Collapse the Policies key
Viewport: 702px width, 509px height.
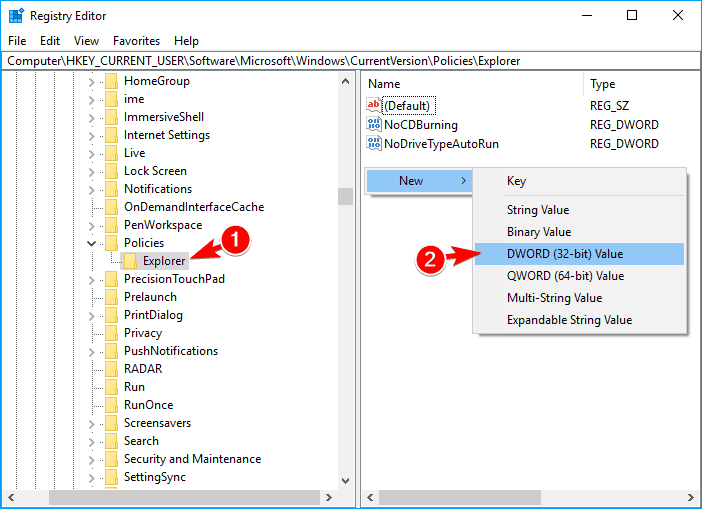point(91,244)
